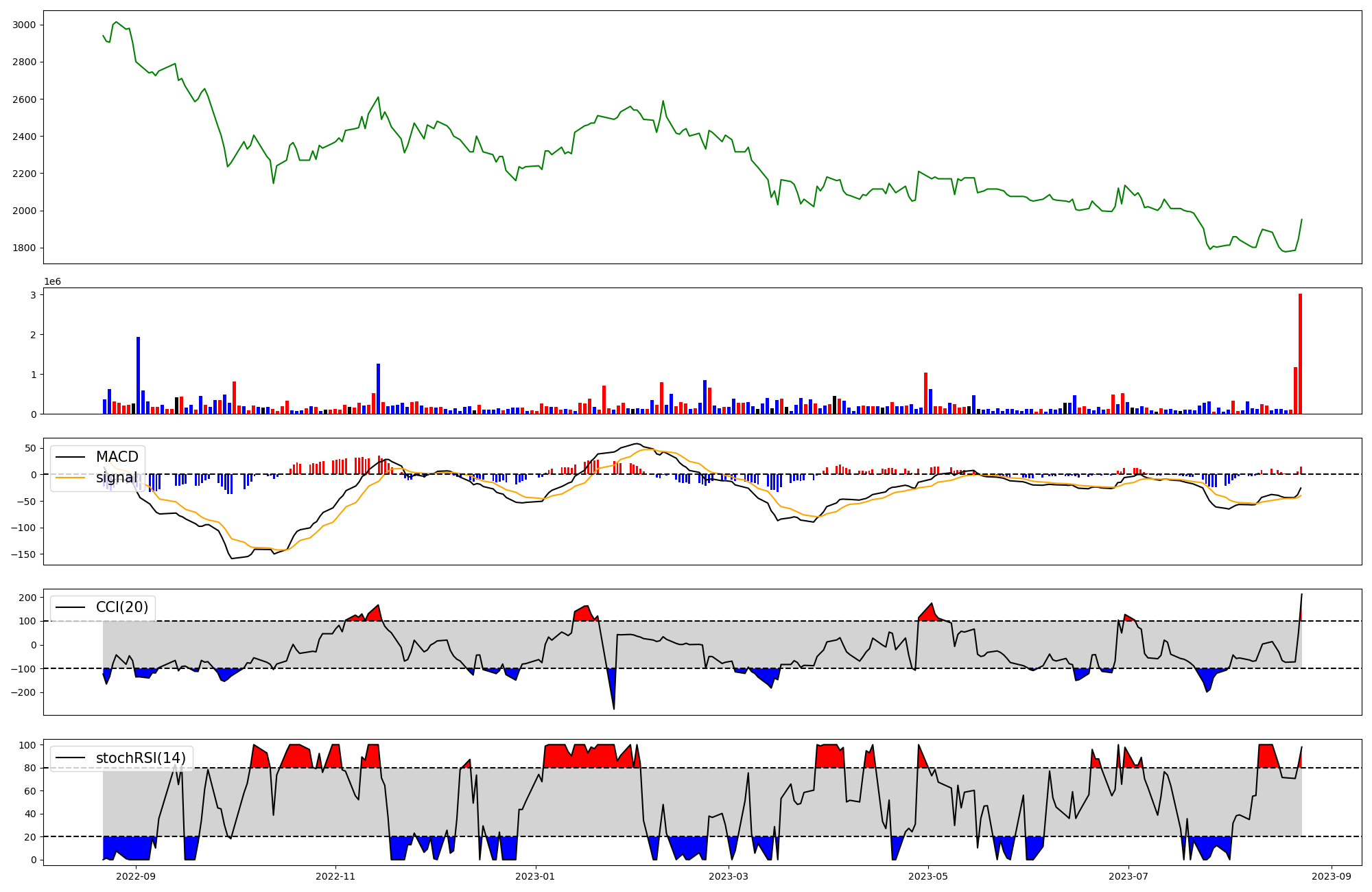Viewport: 1372px width, 892px height.
Task: Click the 2022-11 x-axis date label
Action: click(335, 876)
